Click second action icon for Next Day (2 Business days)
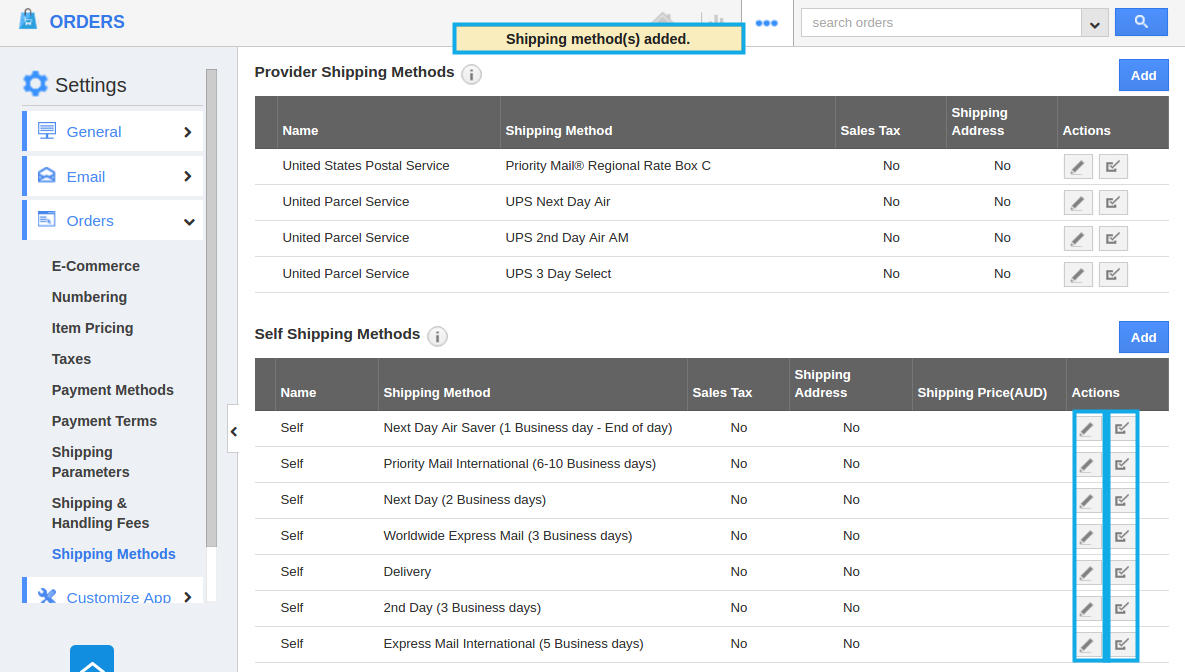 [x=1122, y=500]
